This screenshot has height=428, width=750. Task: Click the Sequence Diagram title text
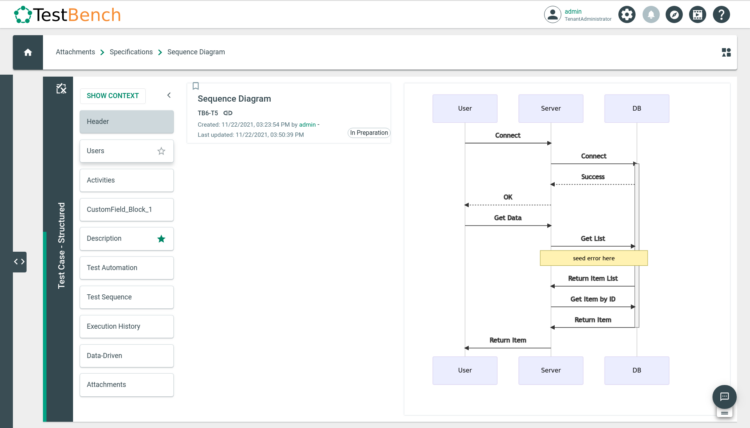[234, 99]
